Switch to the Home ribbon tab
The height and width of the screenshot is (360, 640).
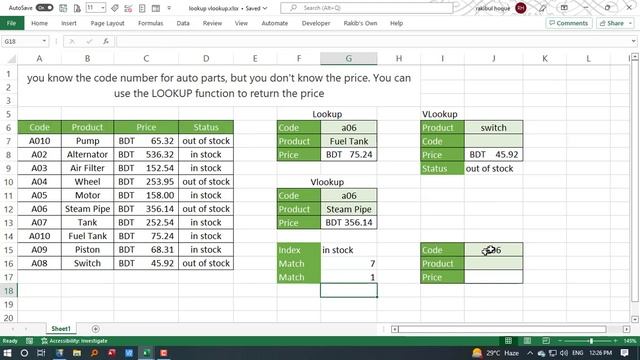[x=40, y=23]
